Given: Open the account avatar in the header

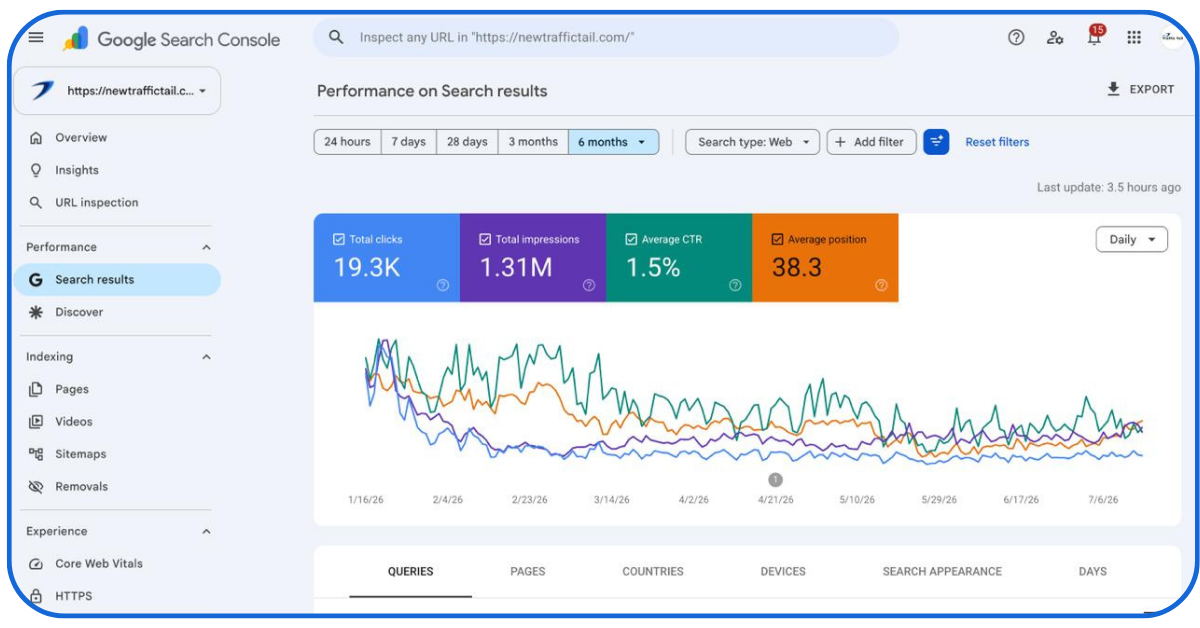Looking at the screenshot, I should tap(1172, 37).
